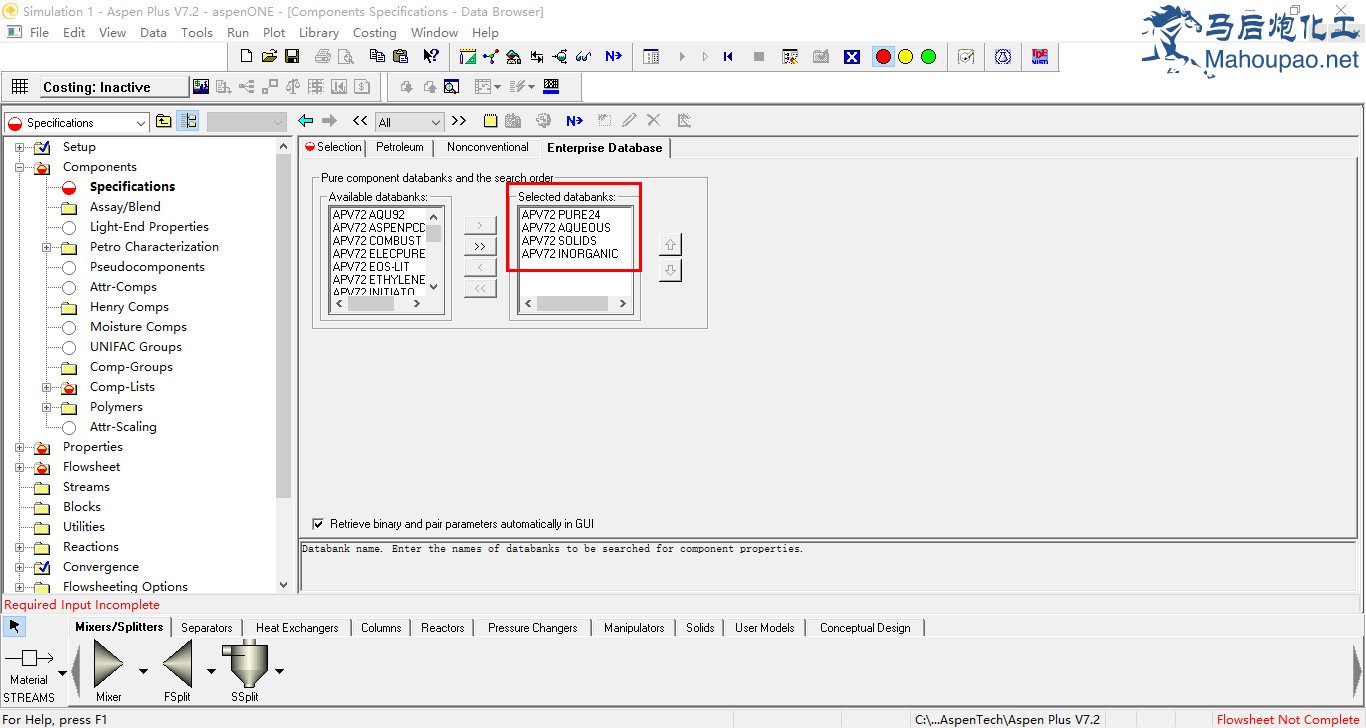Image resolution: width=1366 pixels, height=728 pixels.
Task: Save the simulation with the disk icon
Action: pyautogui.click(x=292, y=57)
